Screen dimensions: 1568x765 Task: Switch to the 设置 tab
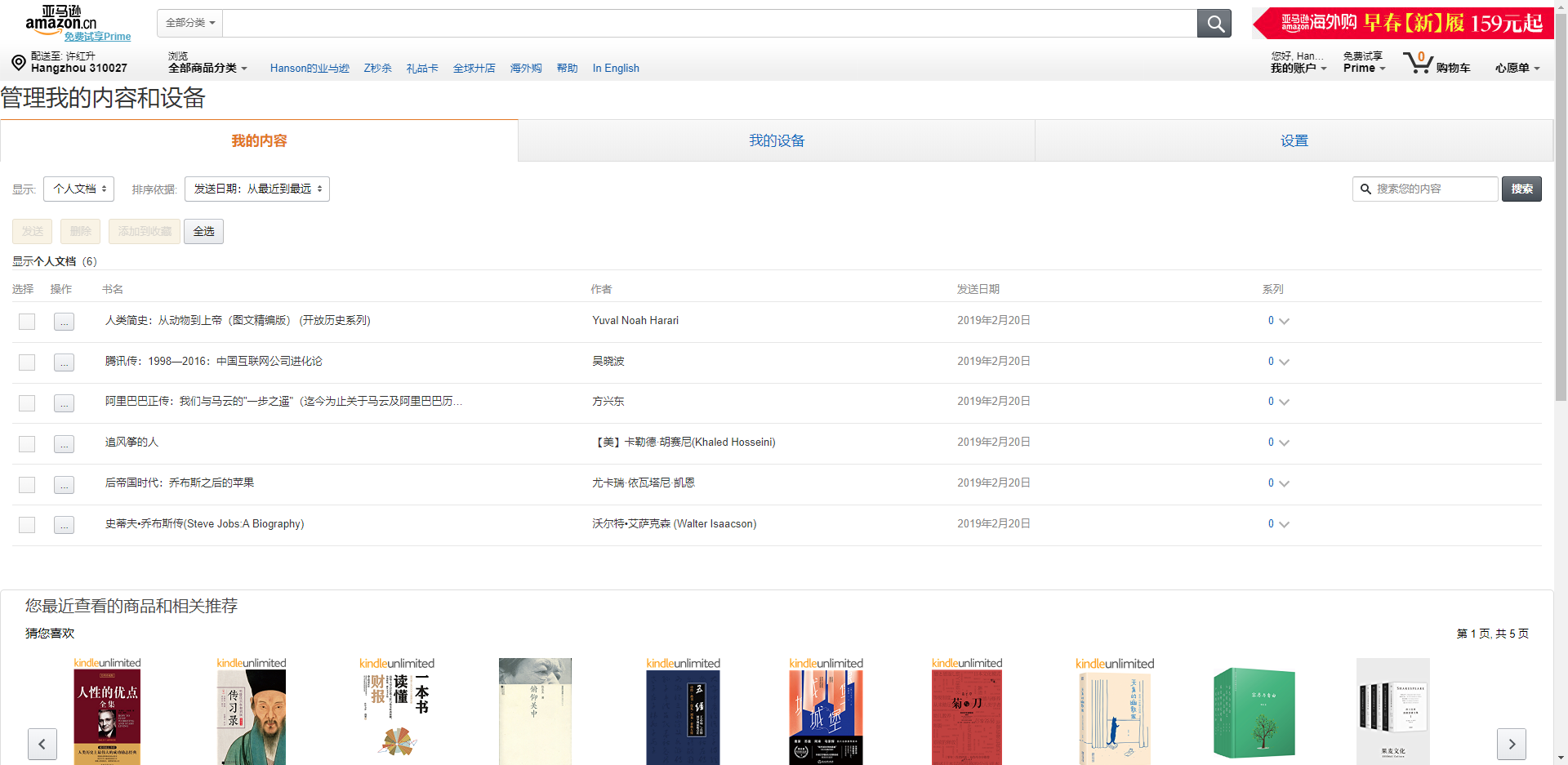(x=1294, y=140)
